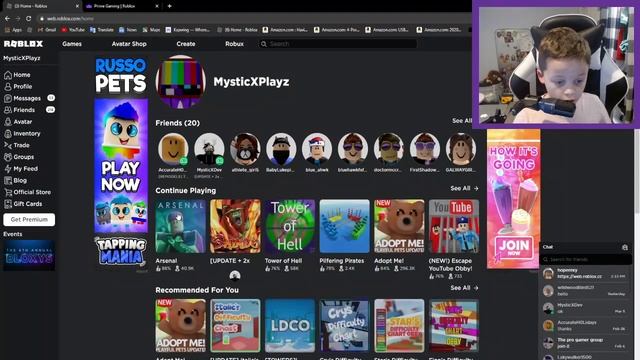The image size is (640, 360).
Task: Click the MysticXPlayz username in sidebar
Action: pos(22,58)
